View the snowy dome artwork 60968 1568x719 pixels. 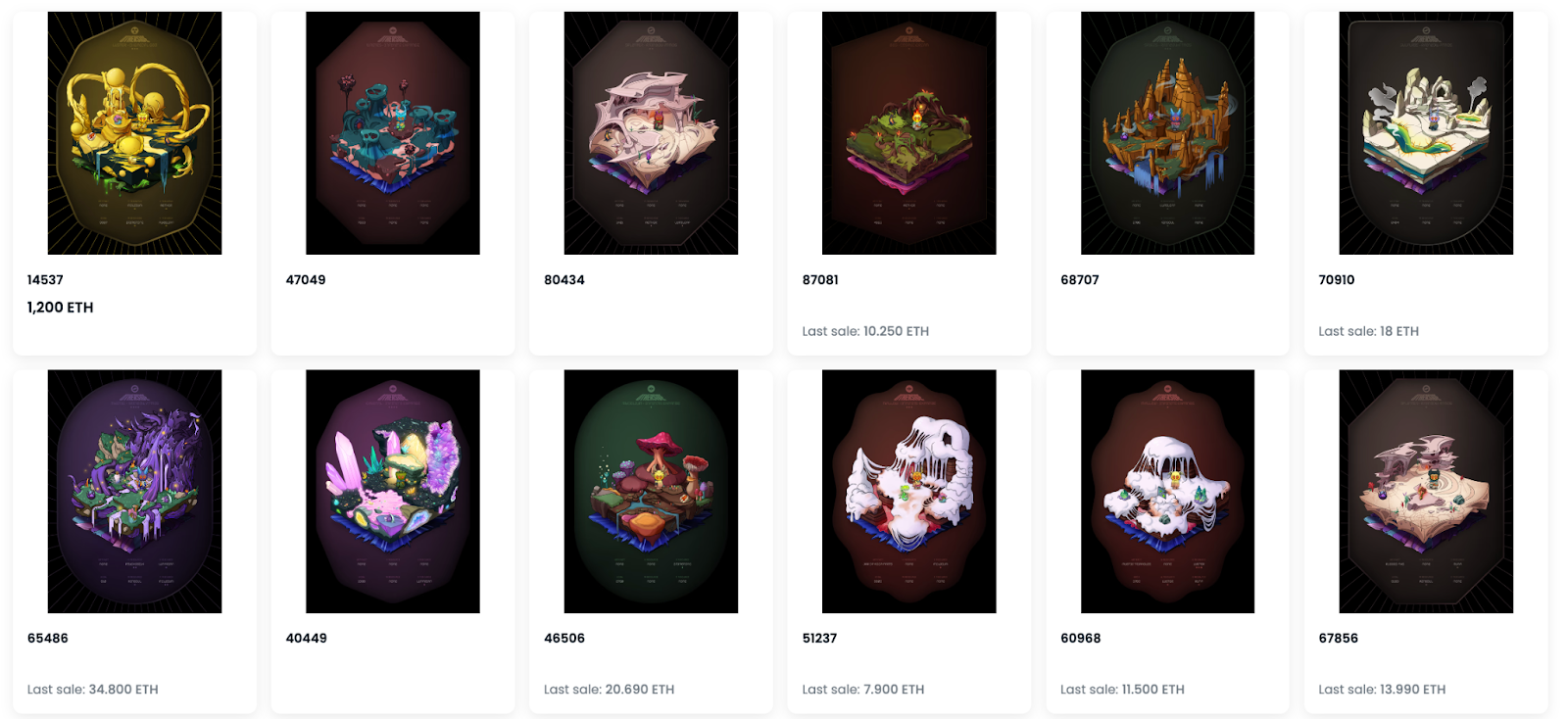(1167, 492)
